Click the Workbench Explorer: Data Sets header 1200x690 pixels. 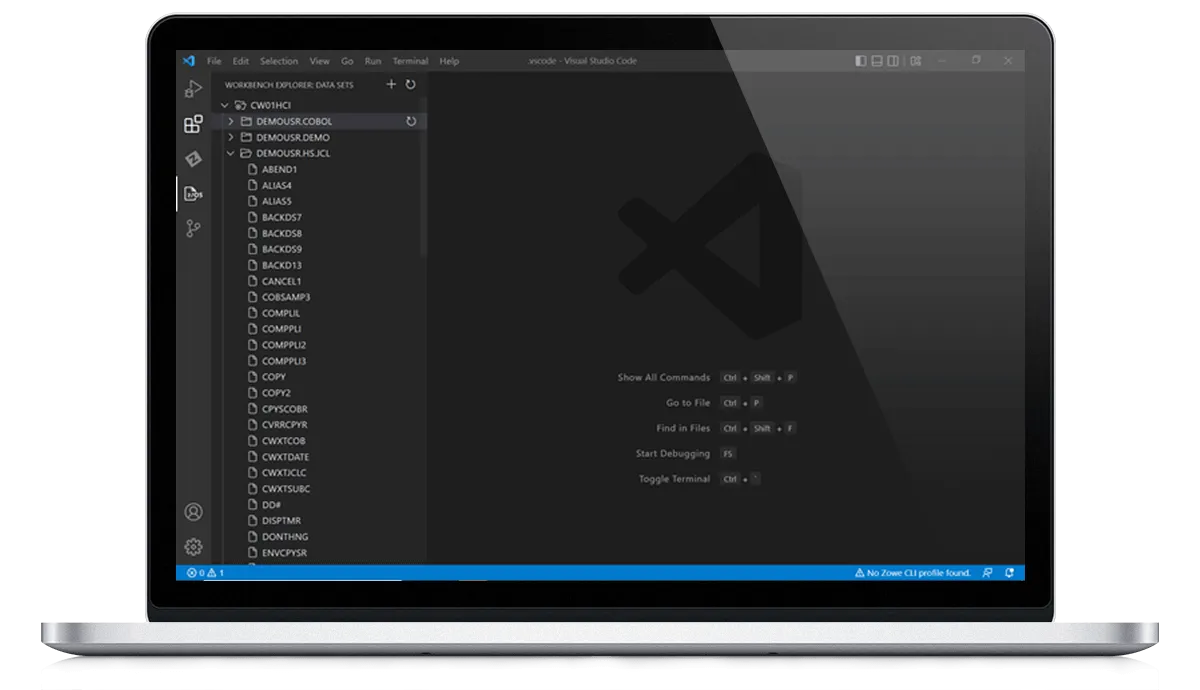pyautogui.click(x=289, y=85)
